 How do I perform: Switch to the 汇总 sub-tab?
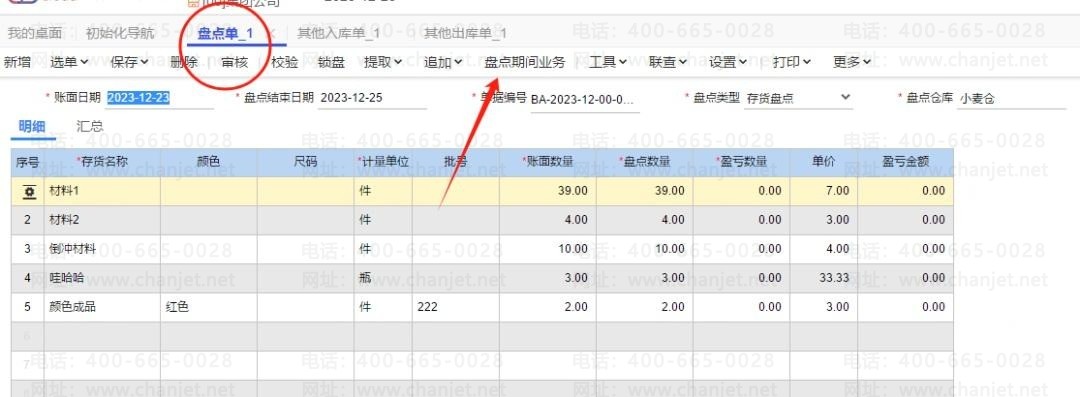[90, 126]
